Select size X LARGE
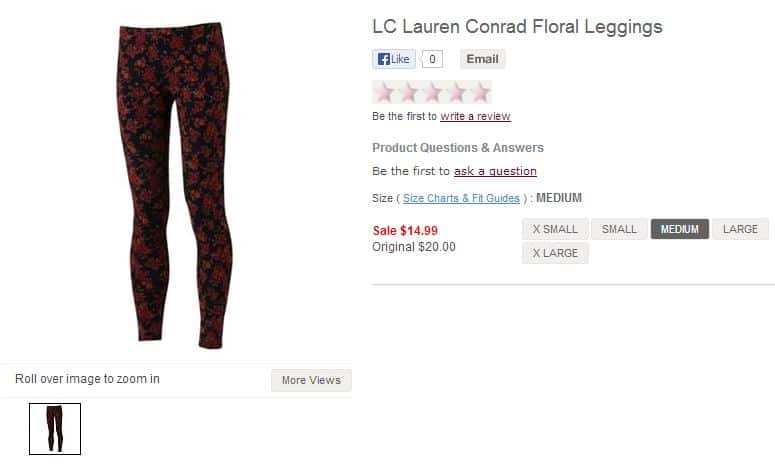 click(x=555, y=253)
